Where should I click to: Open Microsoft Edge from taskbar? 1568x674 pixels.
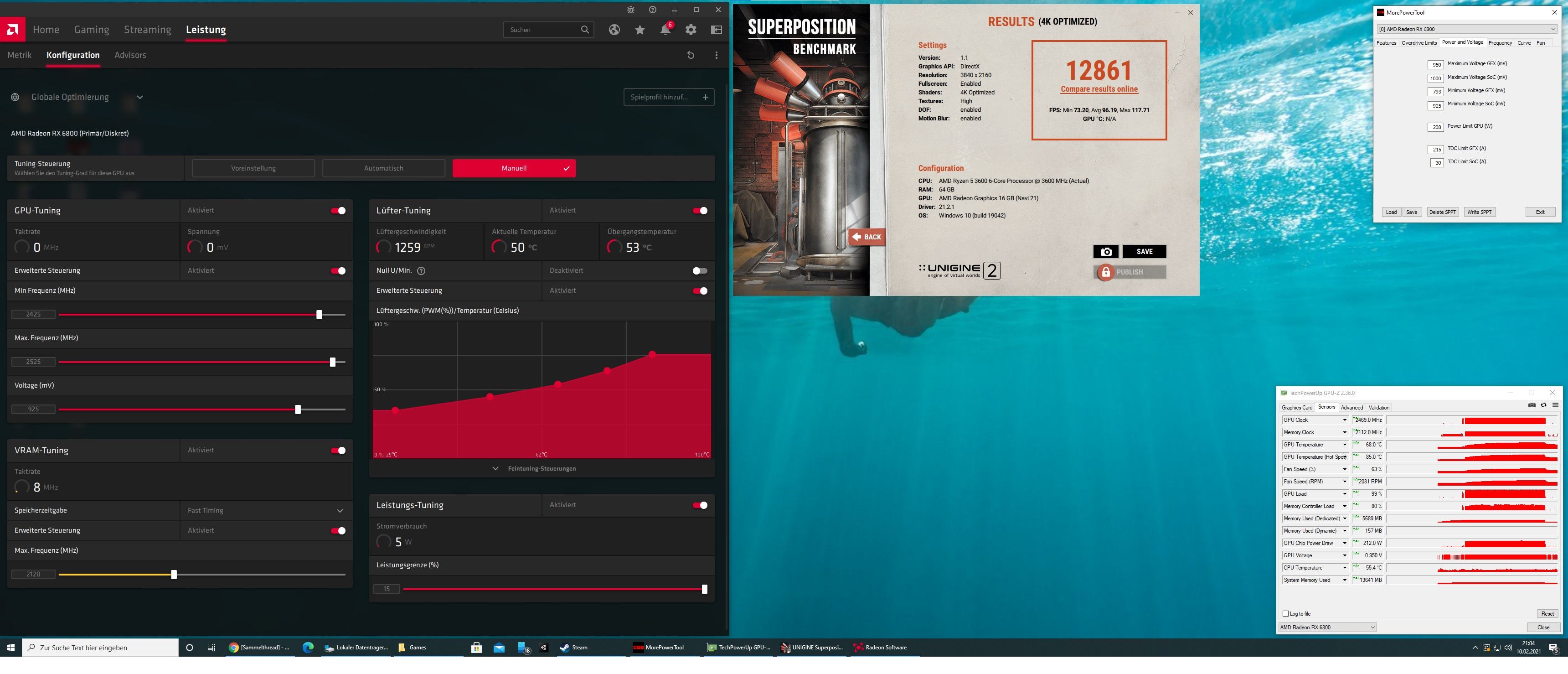pos(308,647)
